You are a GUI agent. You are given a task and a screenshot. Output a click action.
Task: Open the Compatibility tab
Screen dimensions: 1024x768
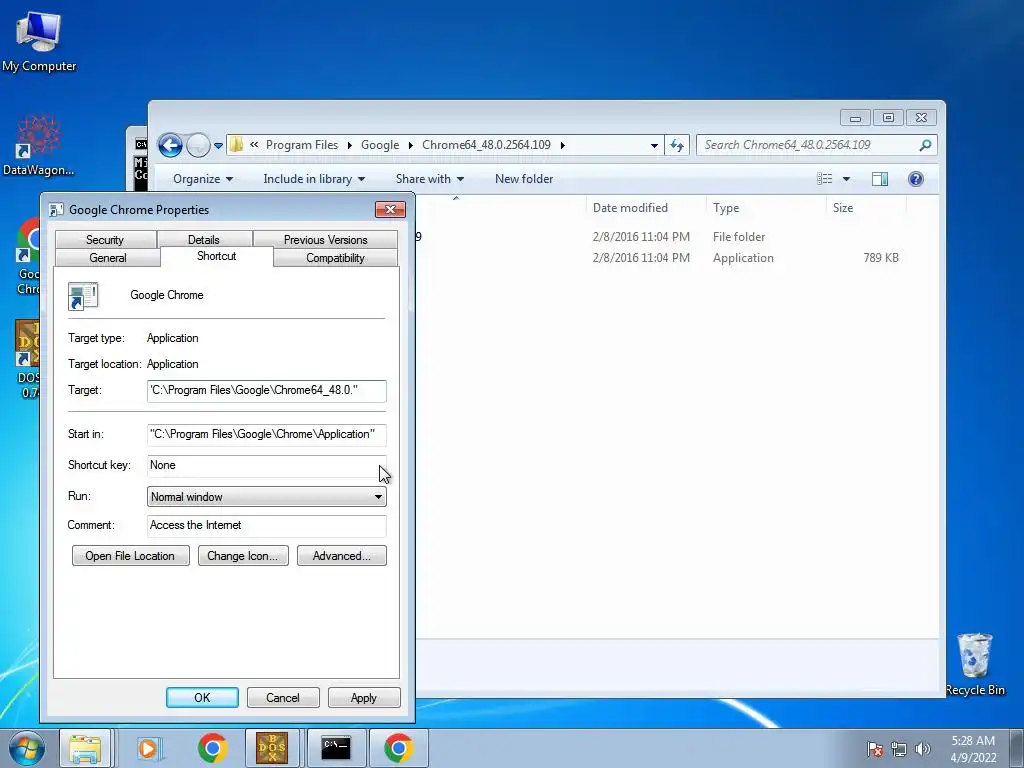point(335,258)
